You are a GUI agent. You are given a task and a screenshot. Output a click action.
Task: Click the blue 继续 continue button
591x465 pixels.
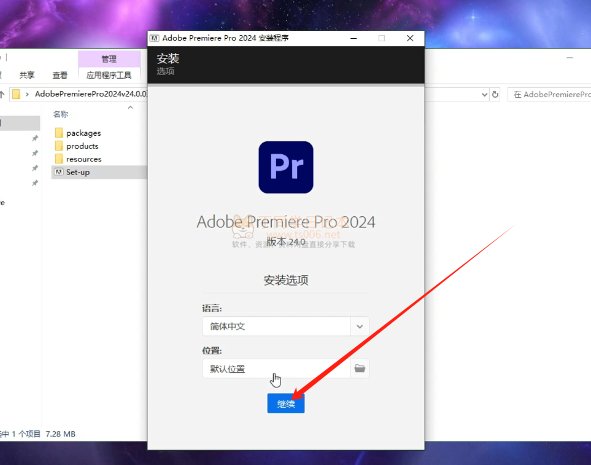pos(286,404)
